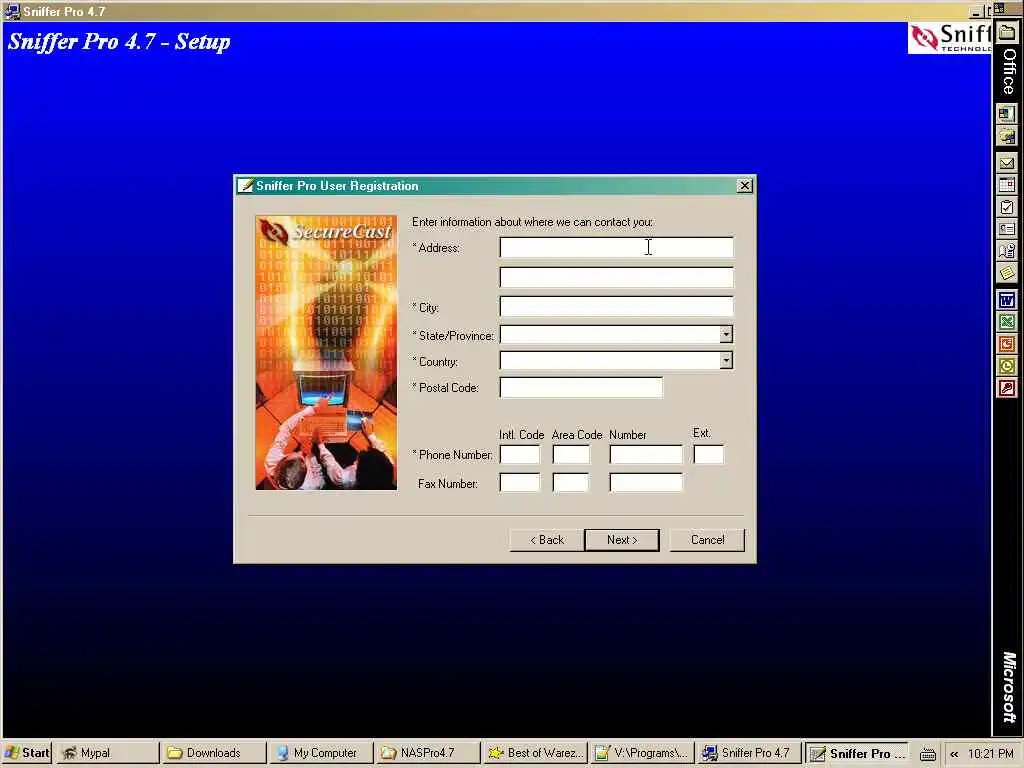Switch to Sniffer Pro 4.7 setup taskbar button
The image size is (1024, 768).
(749, 753)
